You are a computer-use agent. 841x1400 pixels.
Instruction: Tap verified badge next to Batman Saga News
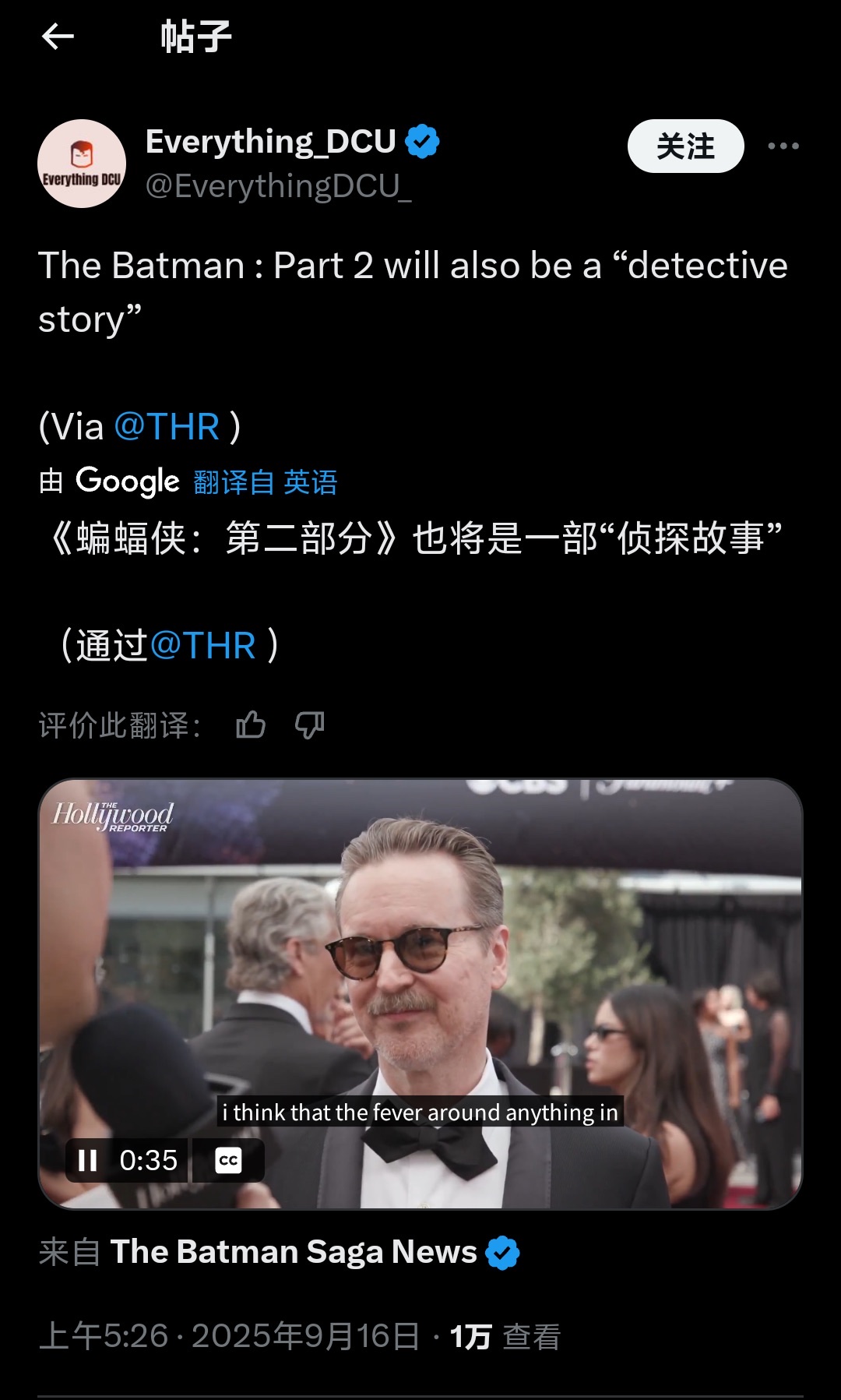502,1253
